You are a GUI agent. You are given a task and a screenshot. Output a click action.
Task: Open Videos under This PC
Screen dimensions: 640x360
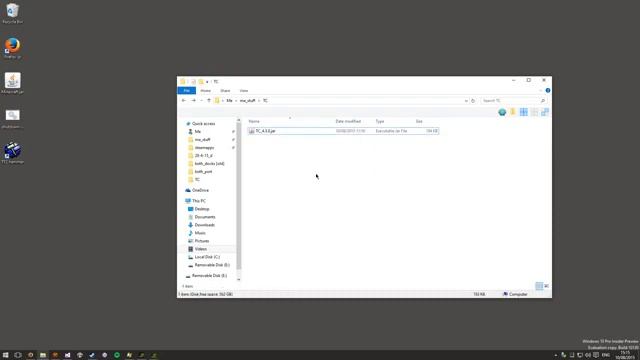click(x=200, y=249)
